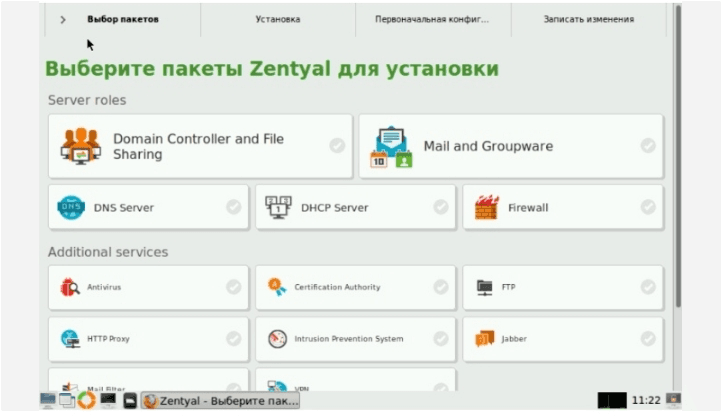Select the HTTP Proxy label
Screen dimensions: 722x416
108,339
